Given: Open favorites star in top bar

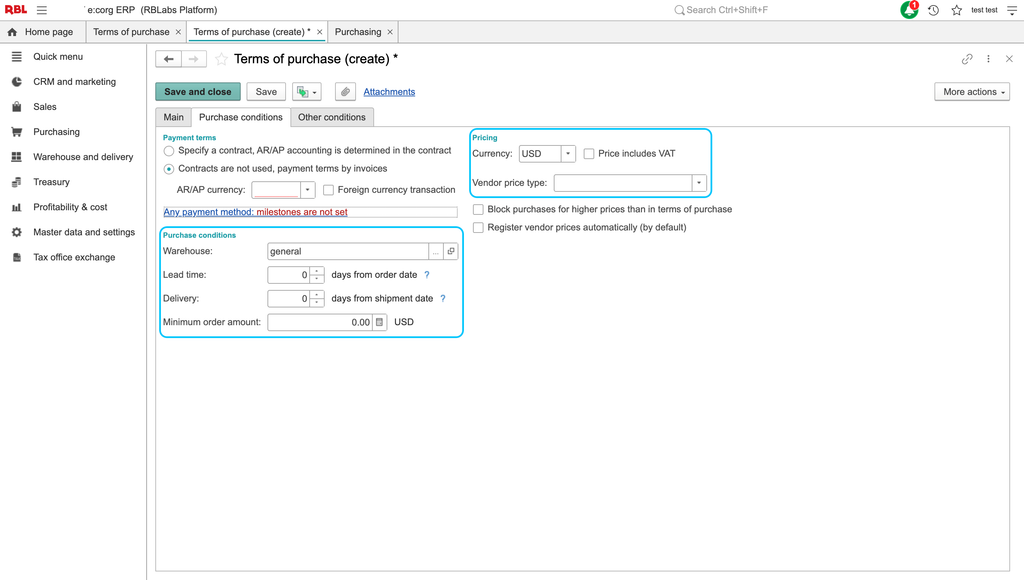Looking at the screenshot, I should (957, 10).
